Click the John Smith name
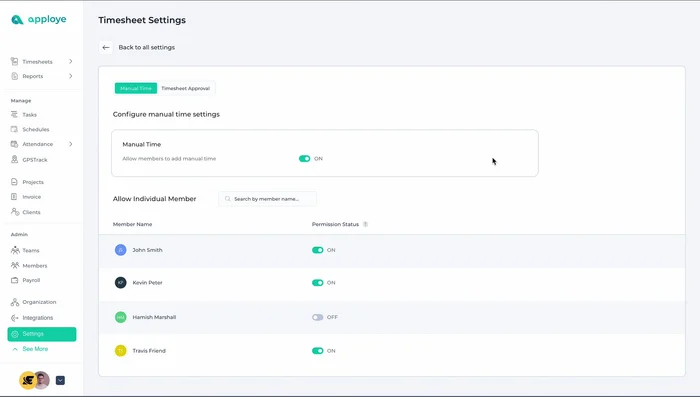Screen dimensions: 700x397 click(x=147, y=250)
